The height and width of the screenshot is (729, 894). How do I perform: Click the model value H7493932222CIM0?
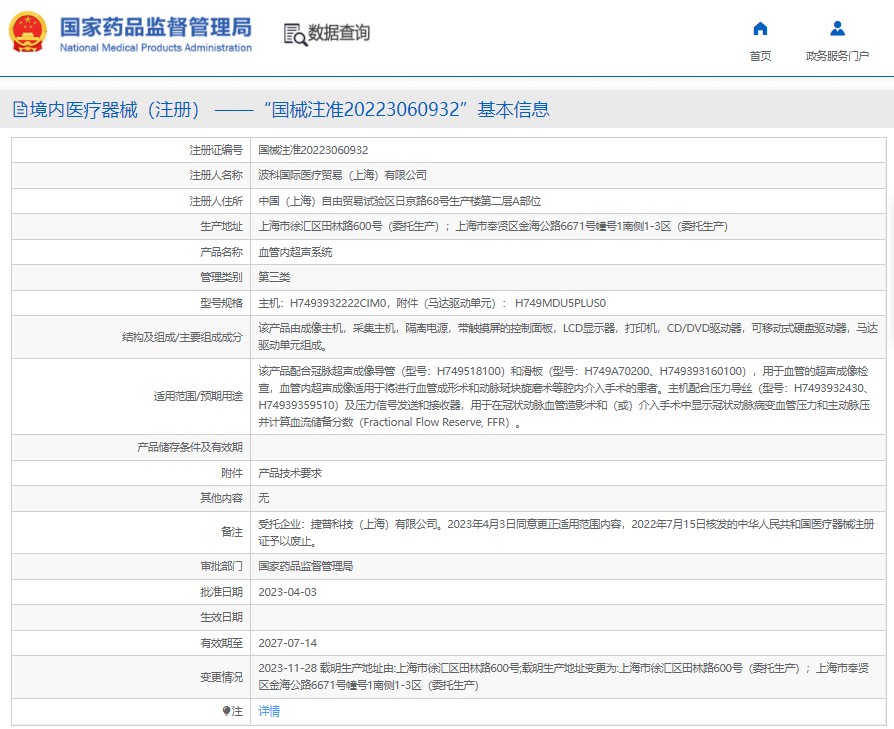point(338,303)
